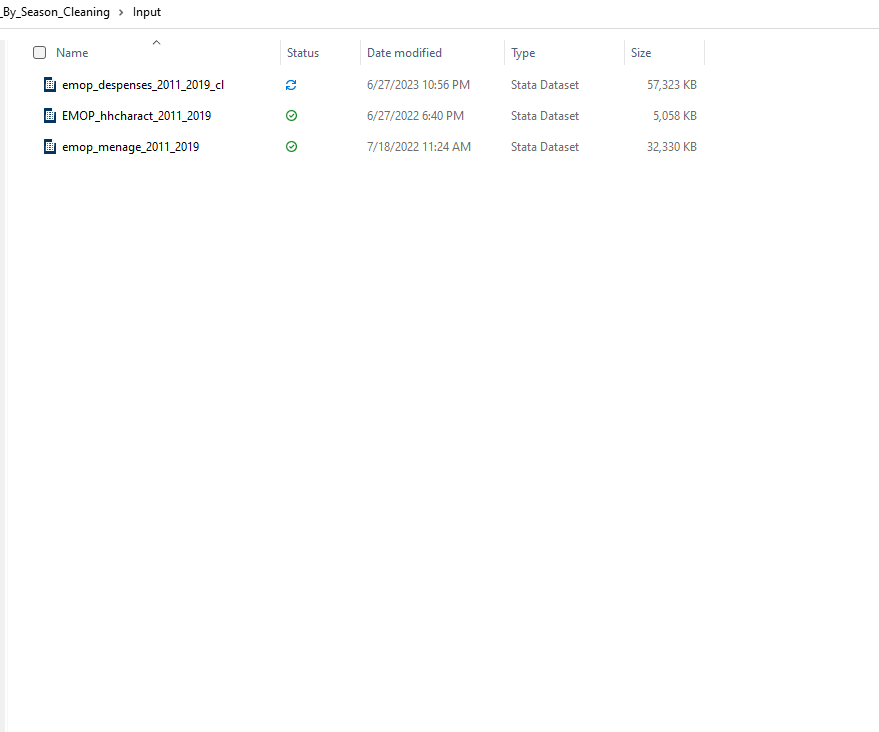Click the date 6/27/2023 10:56 PM
The image size is (879, 732).
(418, 85)
